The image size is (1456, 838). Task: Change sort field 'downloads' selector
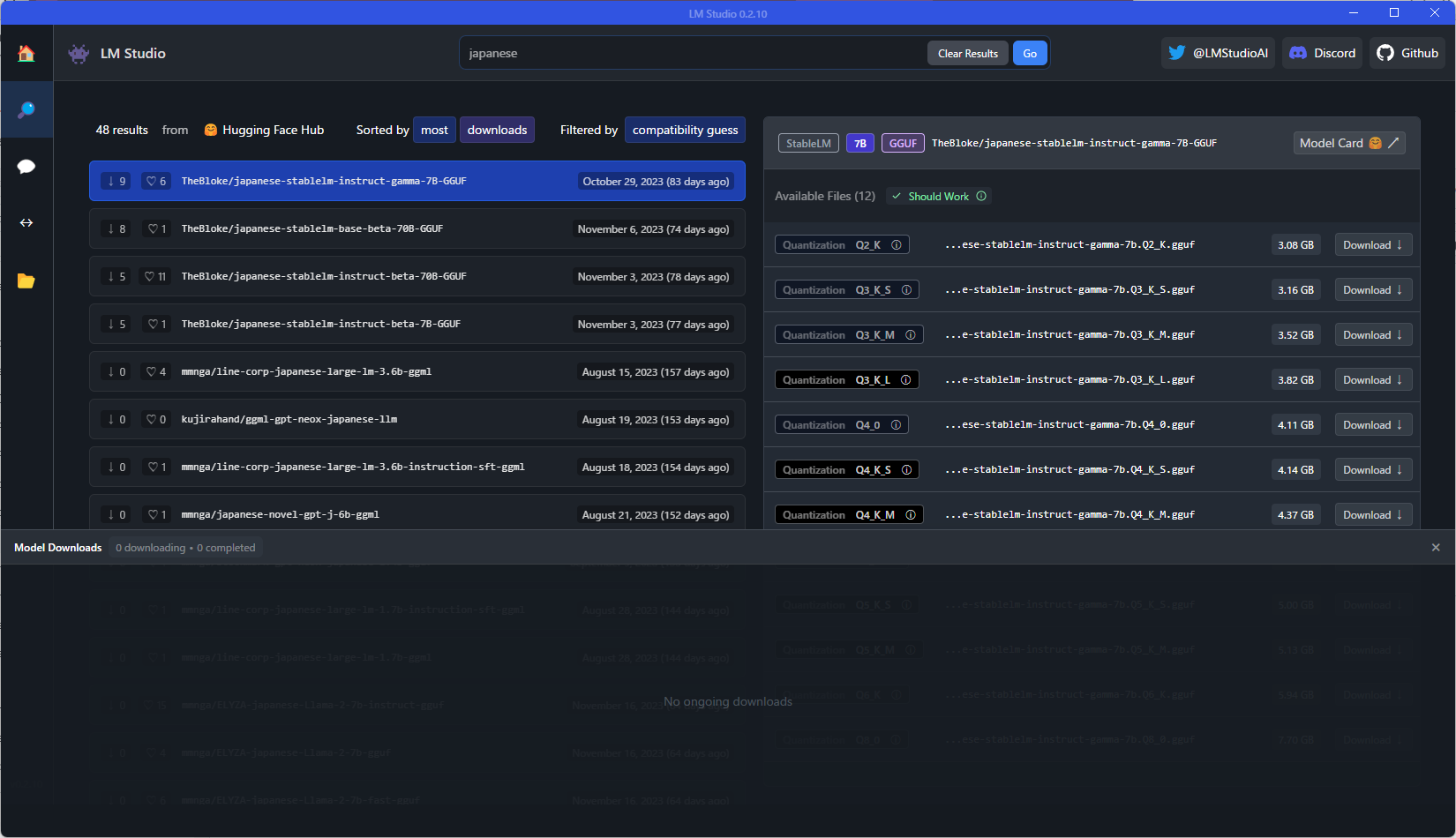pyautogui.click(x=497, y=130)
